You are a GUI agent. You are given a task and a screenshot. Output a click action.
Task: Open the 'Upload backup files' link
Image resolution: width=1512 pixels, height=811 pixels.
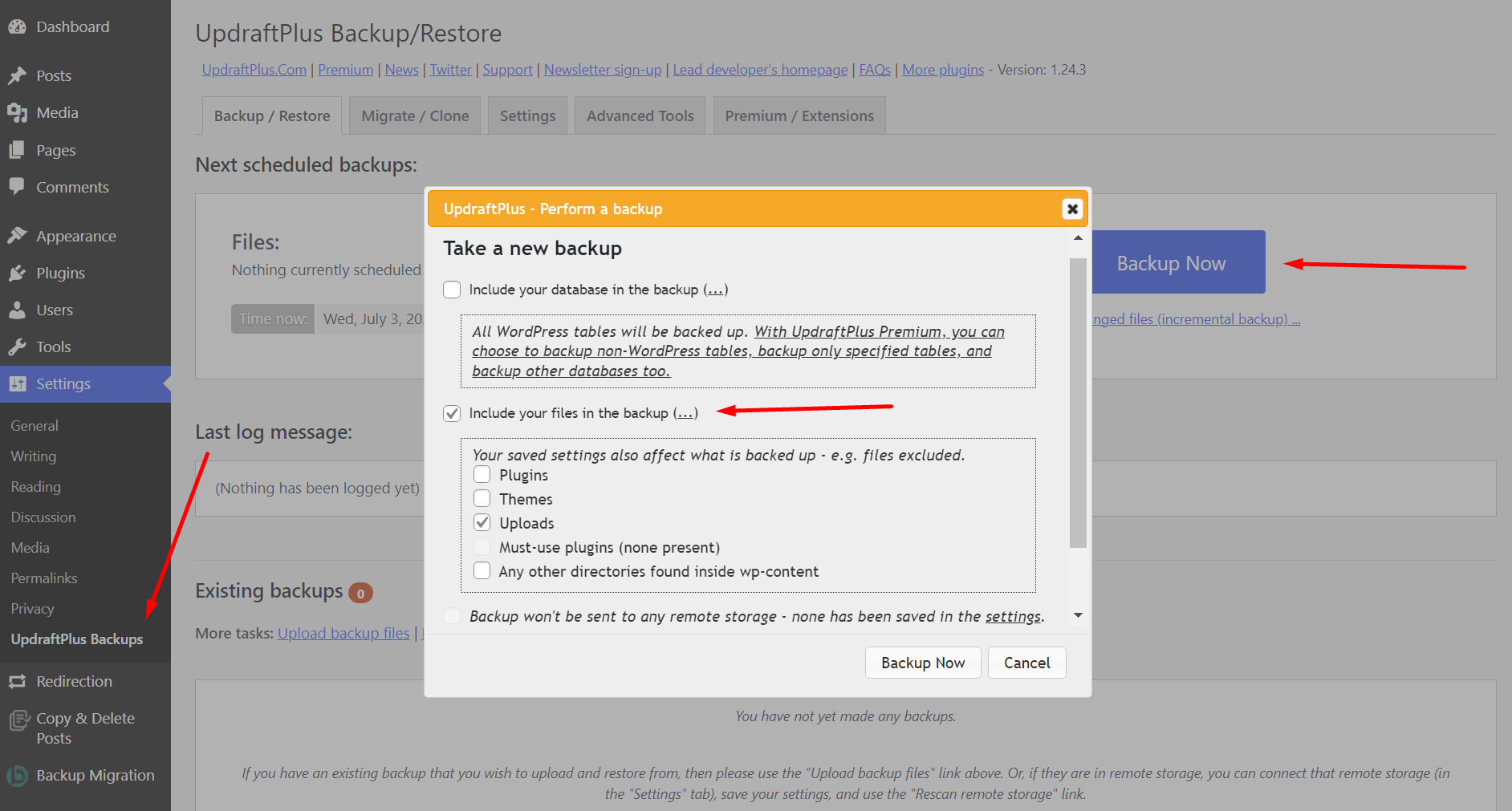click(343, 633)
